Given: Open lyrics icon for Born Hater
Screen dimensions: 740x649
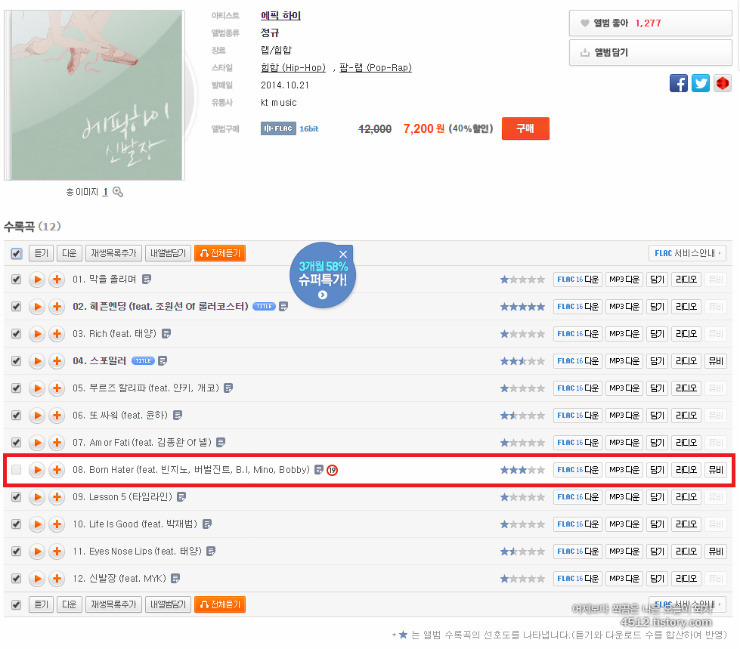Looking at the screenshot, I should point(319,470).
